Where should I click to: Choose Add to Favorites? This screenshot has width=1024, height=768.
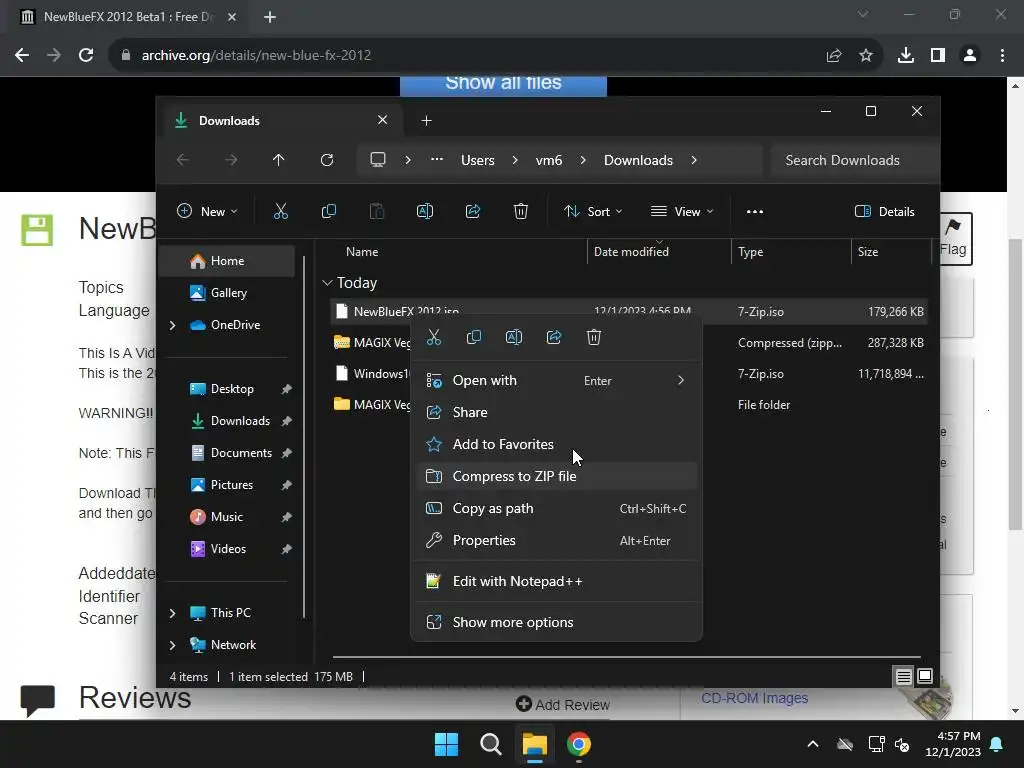click(x=556, y=444)
